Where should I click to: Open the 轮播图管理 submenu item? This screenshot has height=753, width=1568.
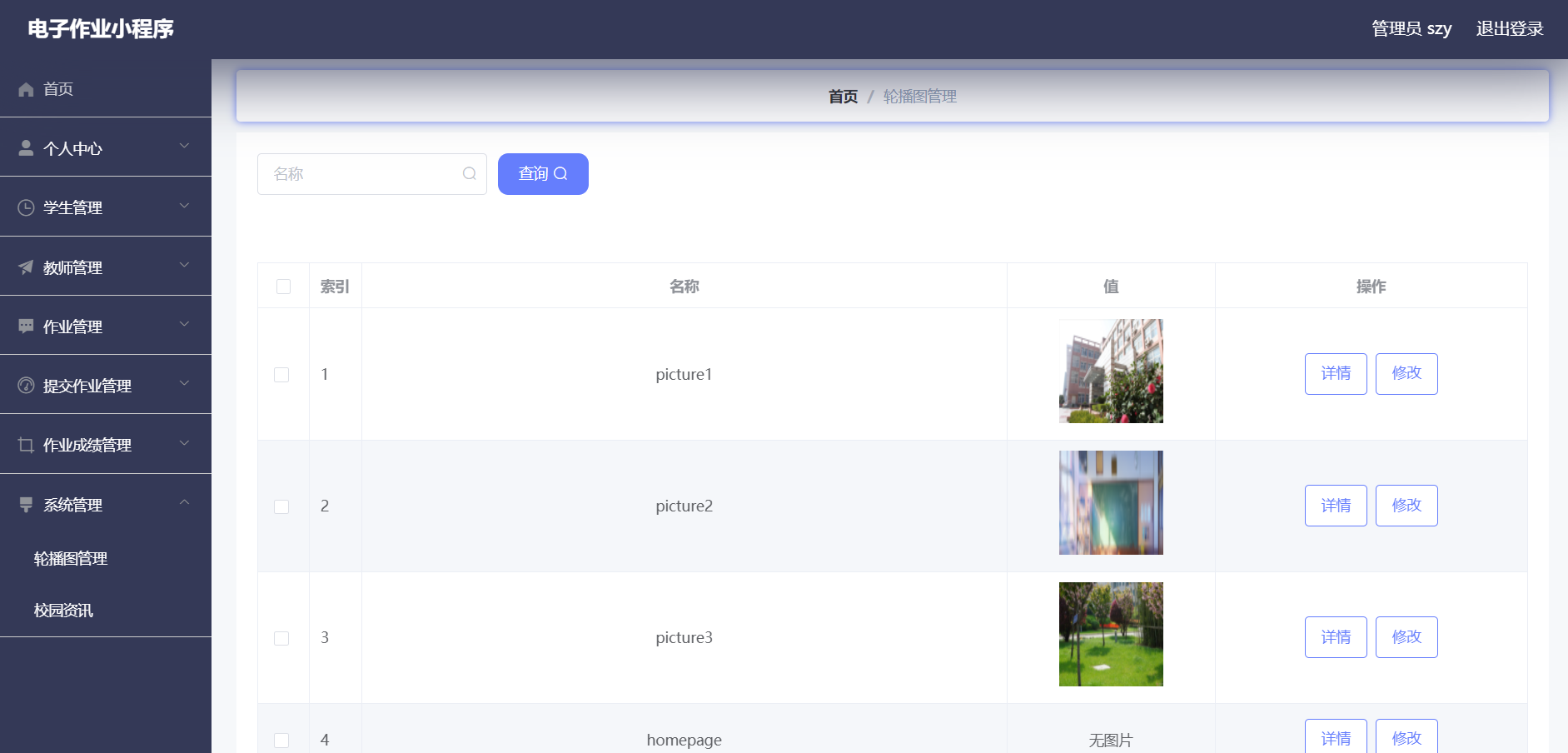click(106, 559)
